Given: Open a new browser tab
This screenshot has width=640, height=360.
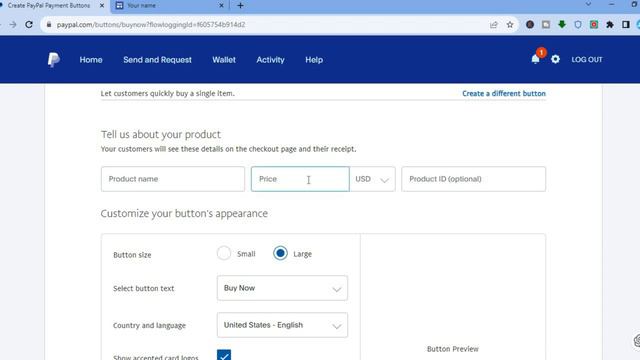Looking at the screenshot, I should click(240, 6).
